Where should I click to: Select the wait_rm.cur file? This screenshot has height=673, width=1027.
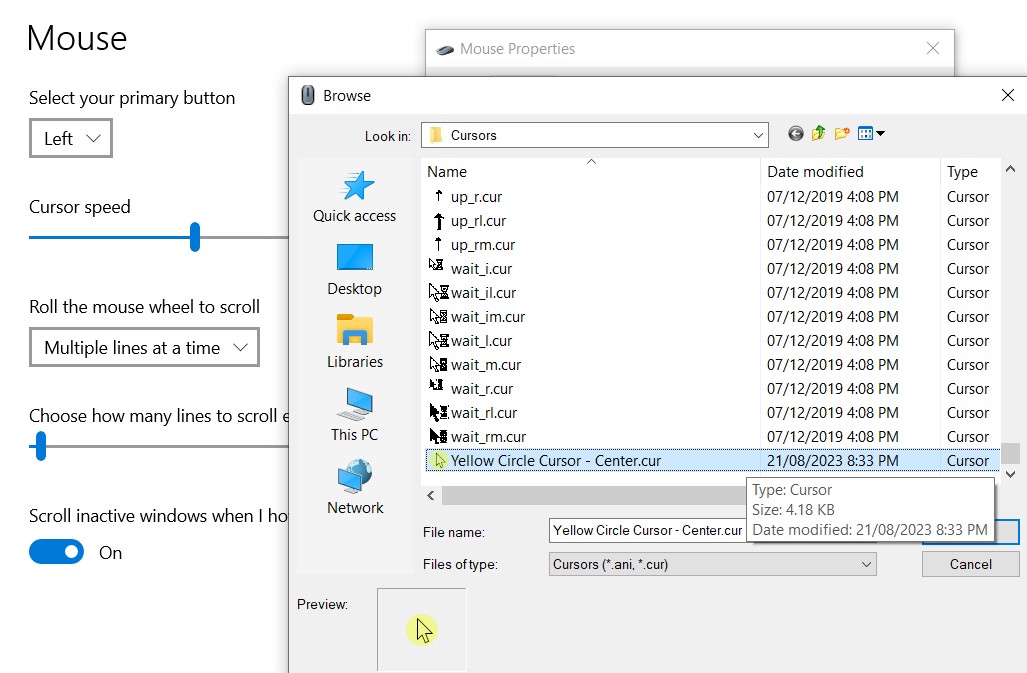click(x=488, y=437)
